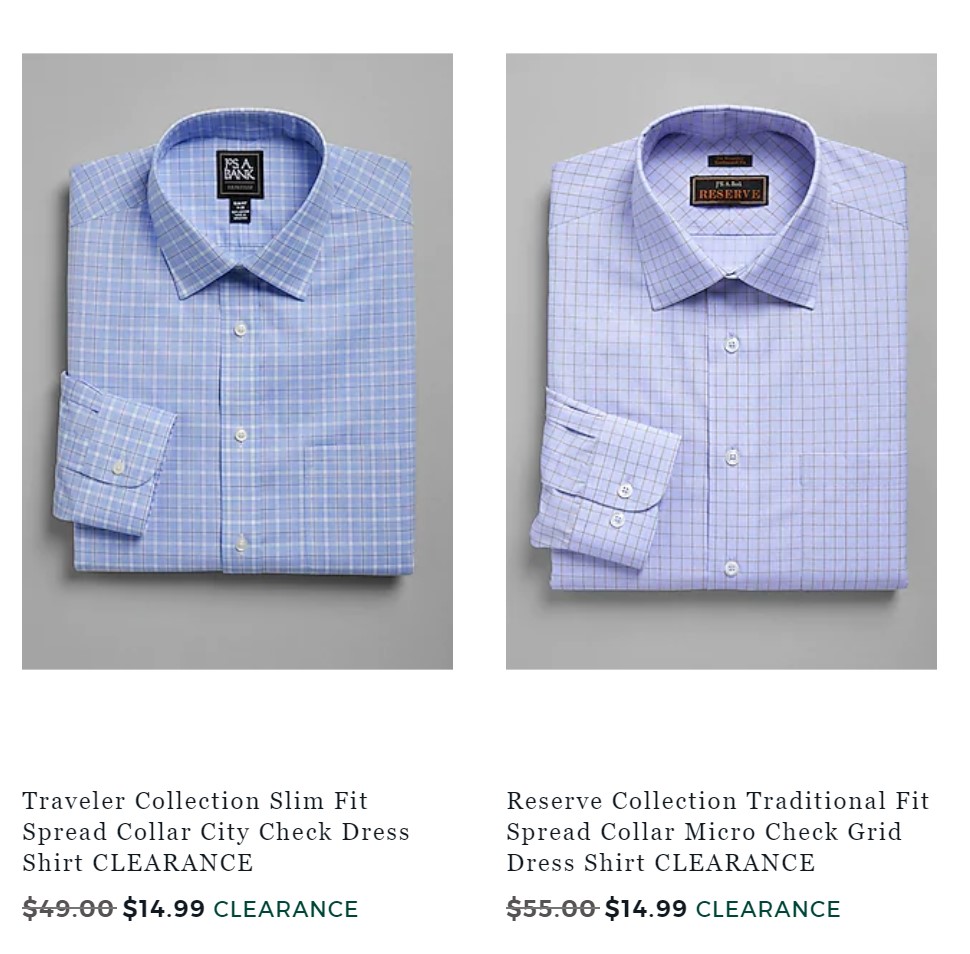Click the crossed-out $55.00 original price
970x954 pixels.
coord(552,909)
